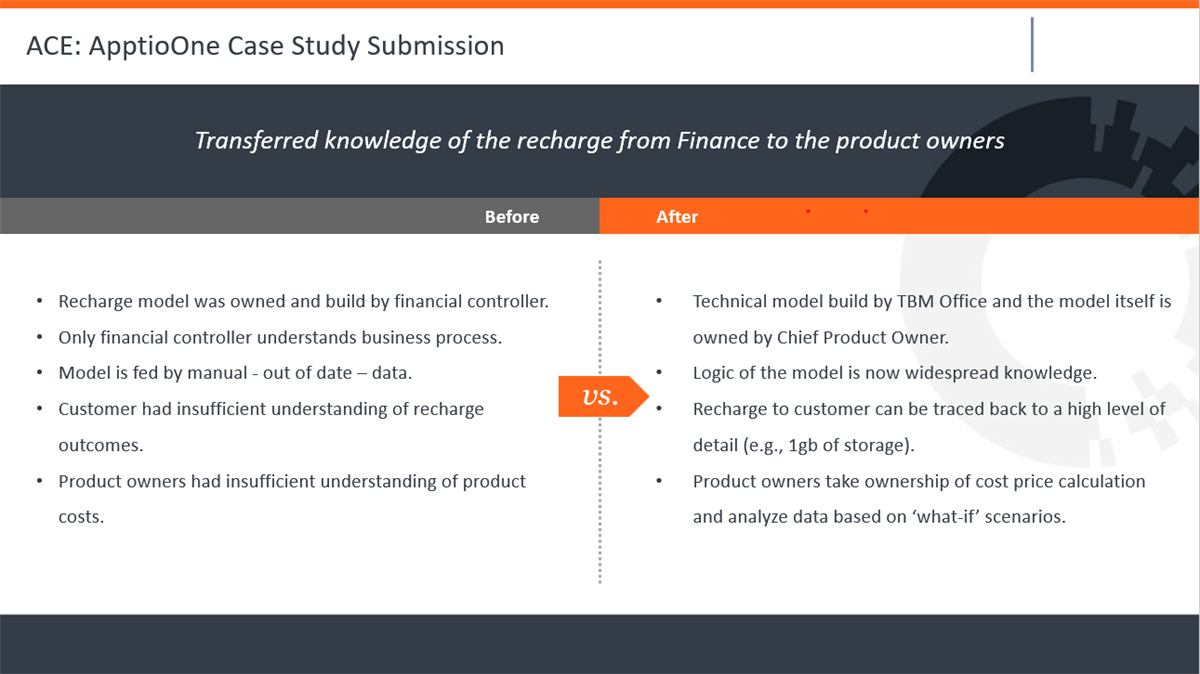Click the 'Before' column header

point(511,217)
